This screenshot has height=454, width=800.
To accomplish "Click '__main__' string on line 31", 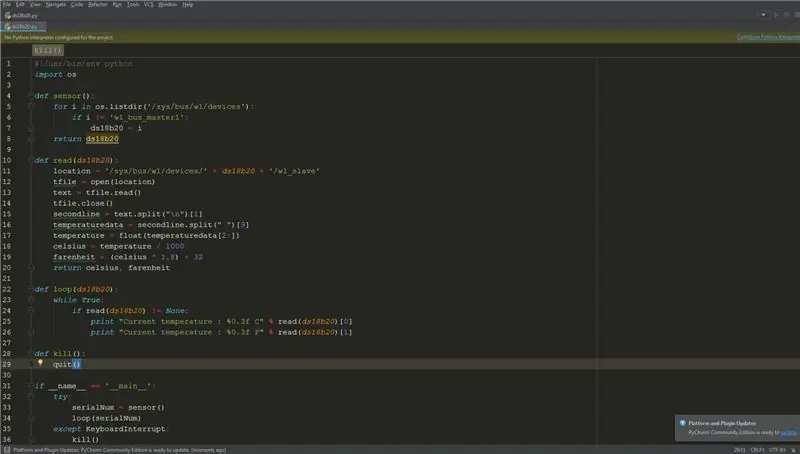I will pyautogui.click(x=128, y=386).
